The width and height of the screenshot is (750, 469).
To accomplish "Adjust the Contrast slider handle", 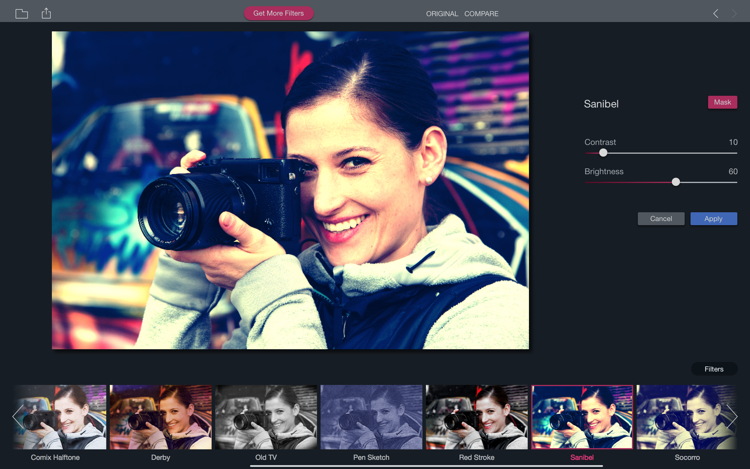I will (x=603, y=153).
